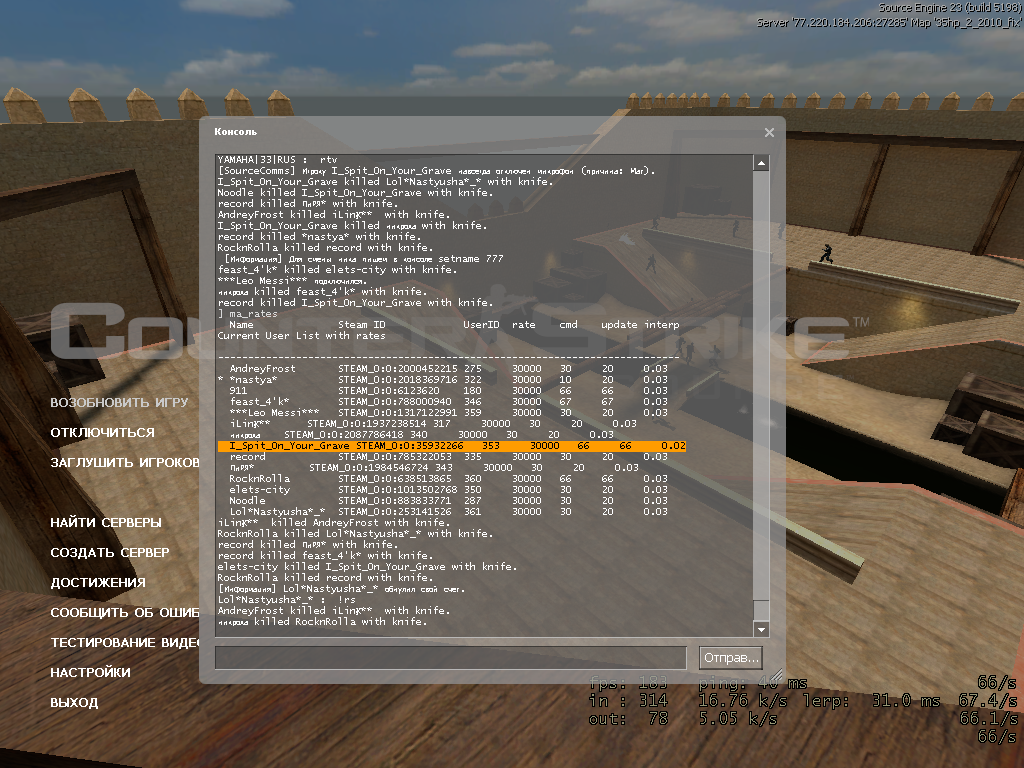Select highlighted I_Spit_On_Your_Grave rates row
The height and width of the screenshot is (768, 1024).
pos(452,446)
